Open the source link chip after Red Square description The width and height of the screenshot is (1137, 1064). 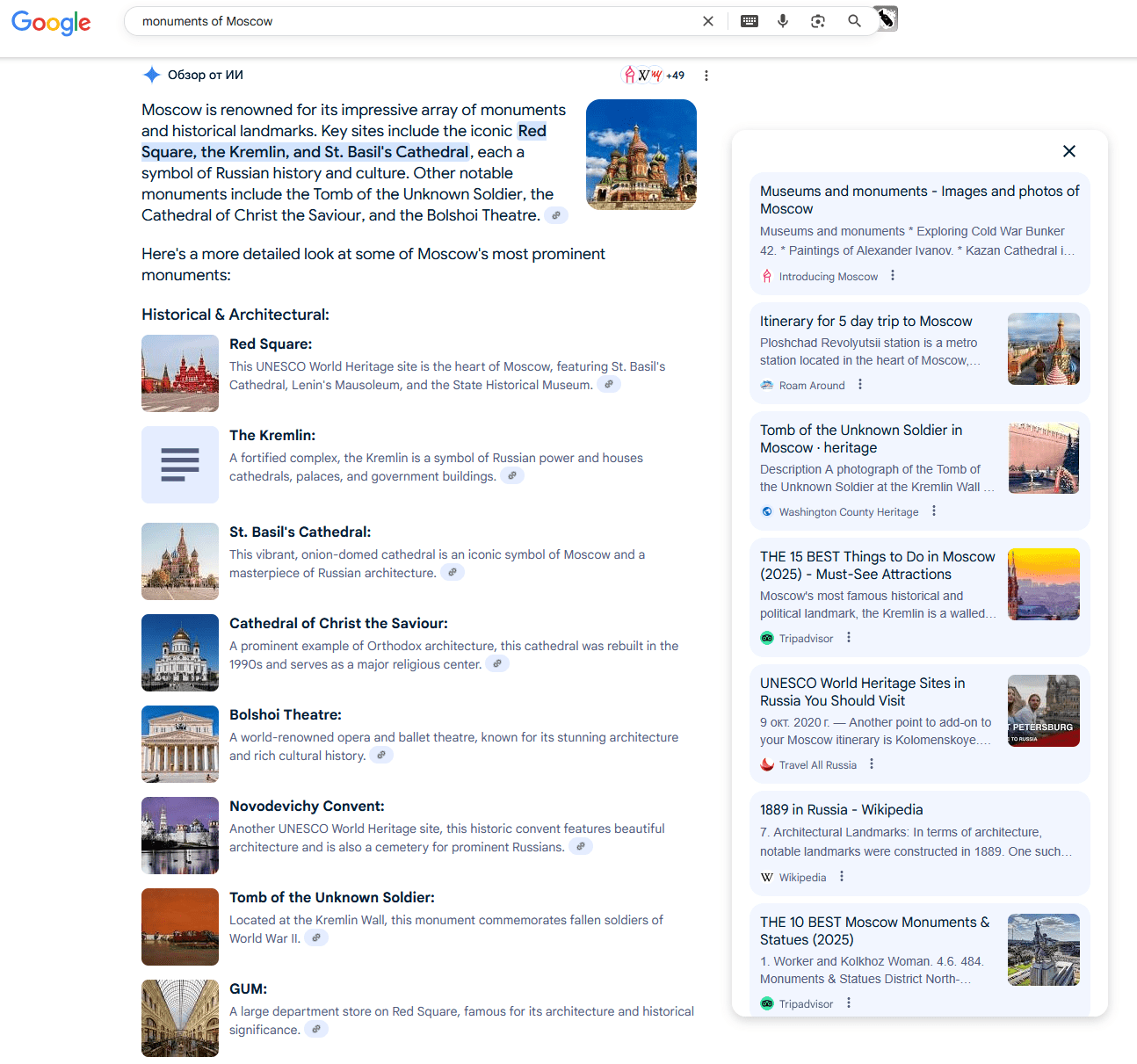[609, 385]
